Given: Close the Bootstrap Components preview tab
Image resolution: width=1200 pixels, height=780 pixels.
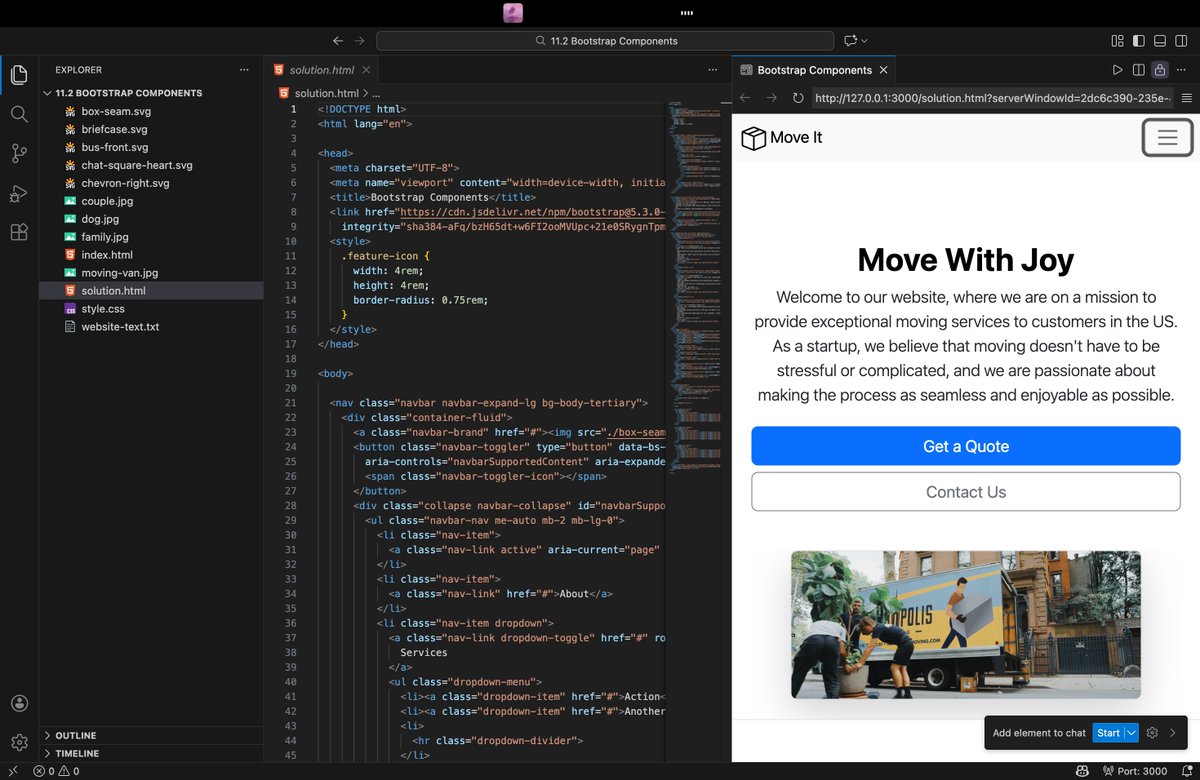Looking at the screenshot, I should (883, 70).
